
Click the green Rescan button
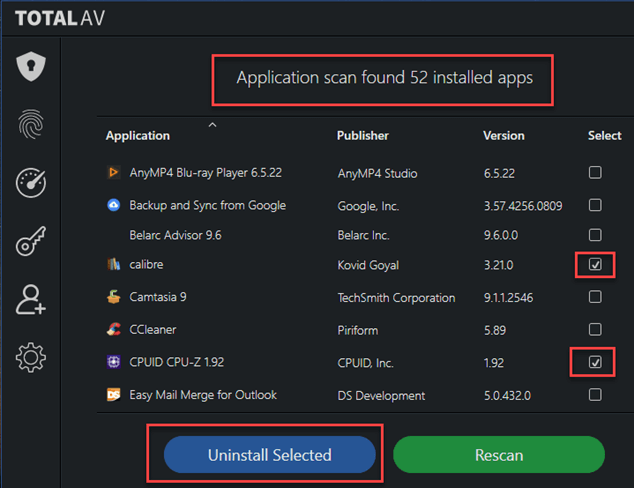pos(499,455)
